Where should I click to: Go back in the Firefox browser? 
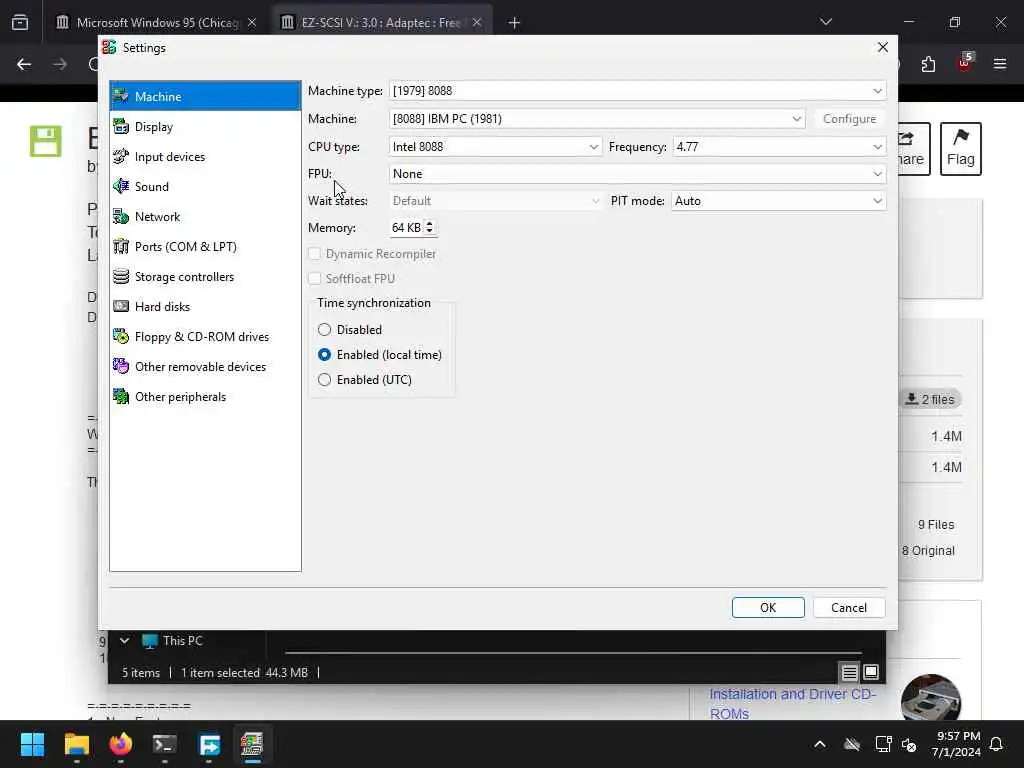[24, 64]
